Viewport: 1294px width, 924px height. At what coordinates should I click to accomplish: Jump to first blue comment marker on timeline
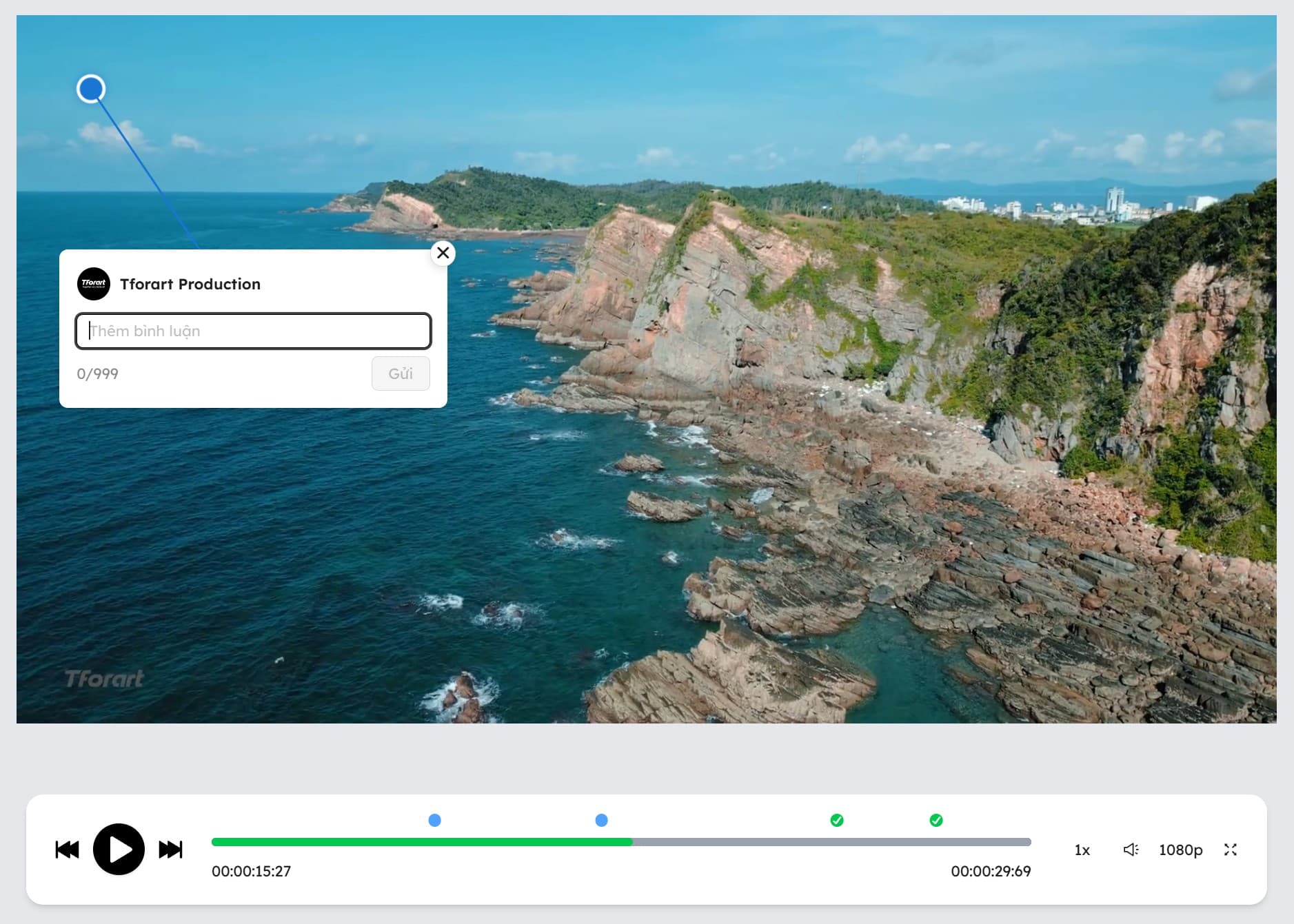click(434, 820)
